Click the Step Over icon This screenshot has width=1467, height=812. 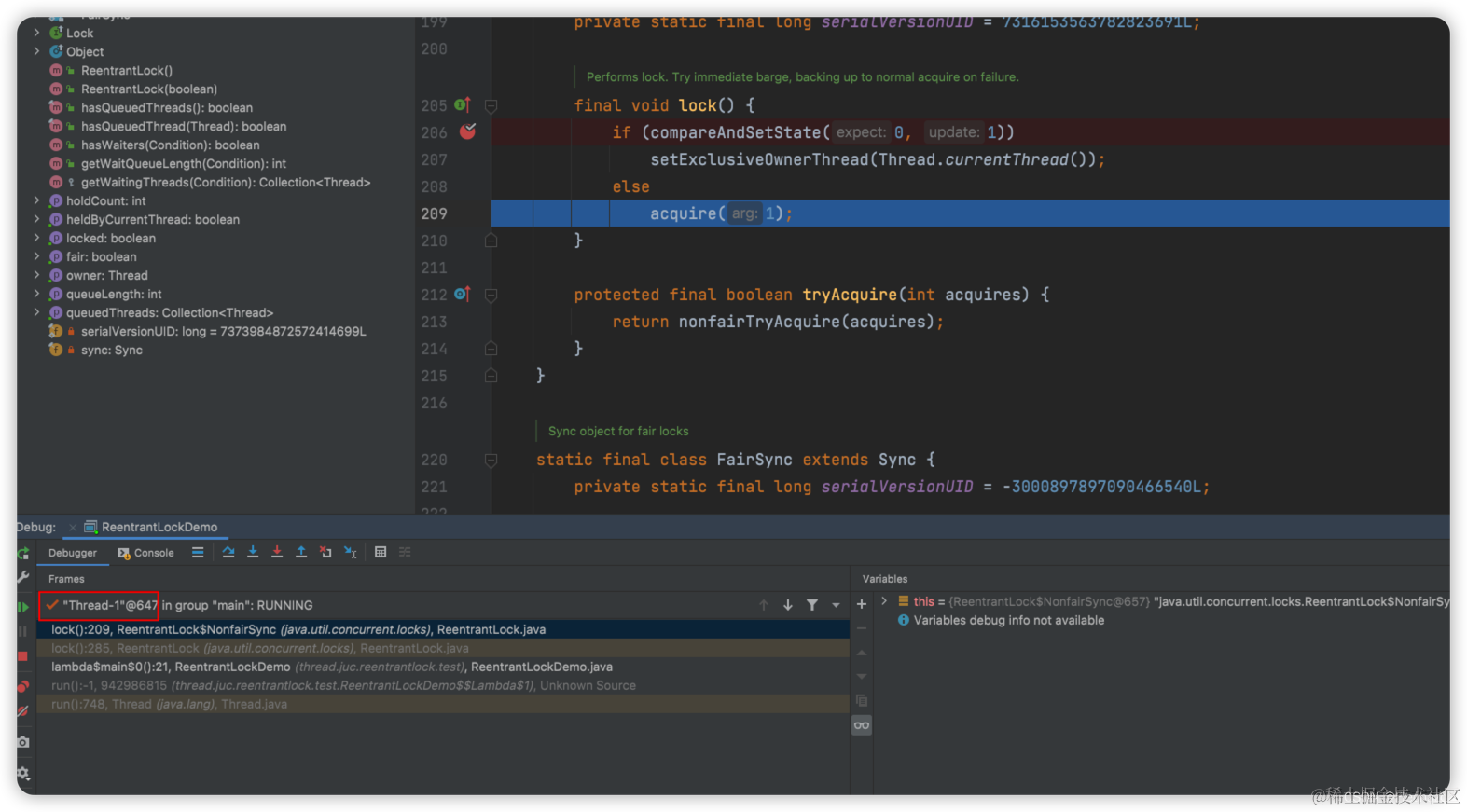click(x=228, y=552)
